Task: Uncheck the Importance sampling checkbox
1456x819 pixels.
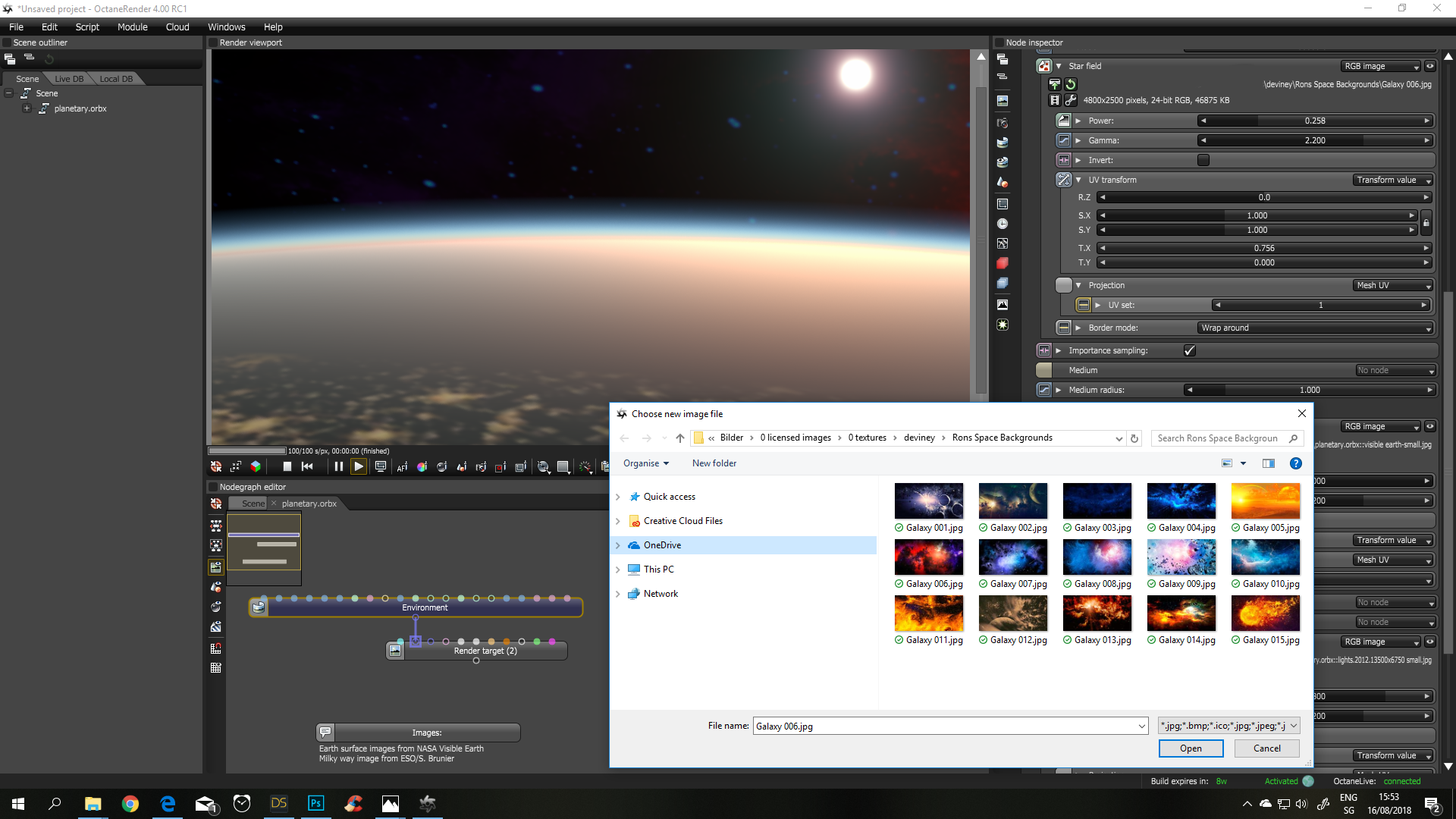Action: coord(1189,350)
